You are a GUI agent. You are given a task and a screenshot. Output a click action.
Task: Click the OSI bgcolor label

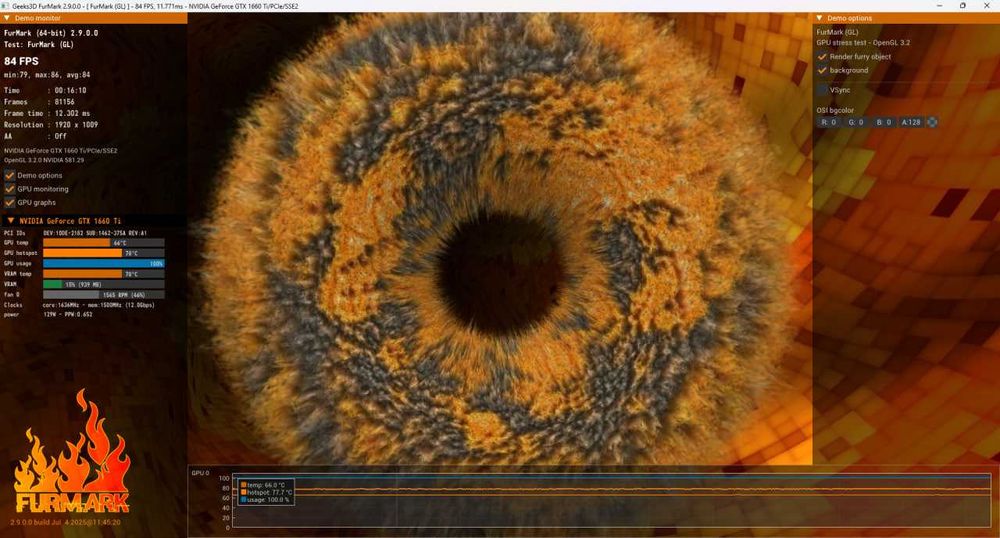(835, 110)
